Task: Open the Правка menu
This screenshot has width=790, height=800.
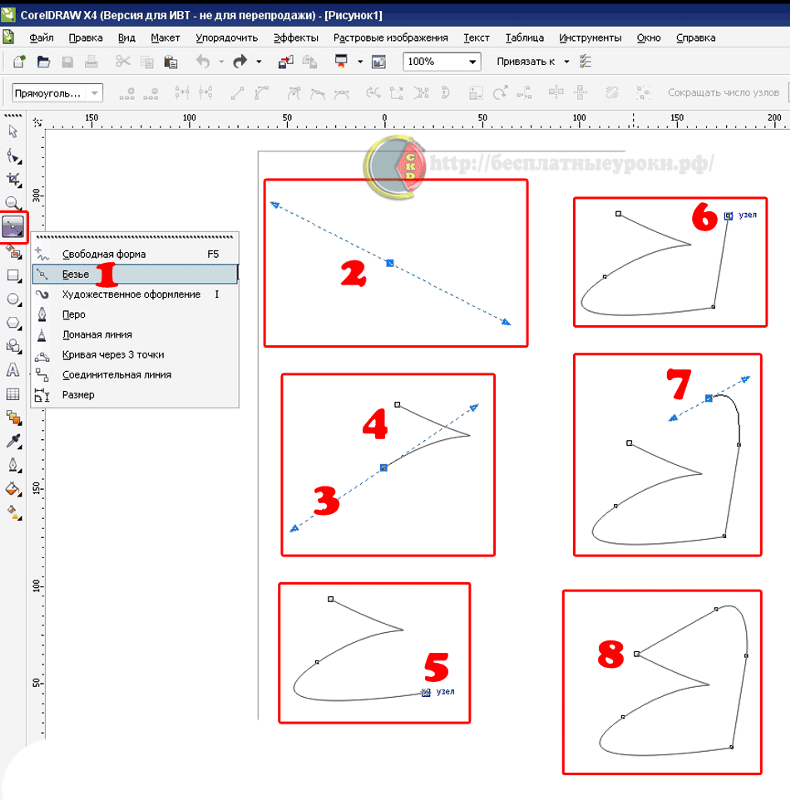Action: (x=86, y=38)
